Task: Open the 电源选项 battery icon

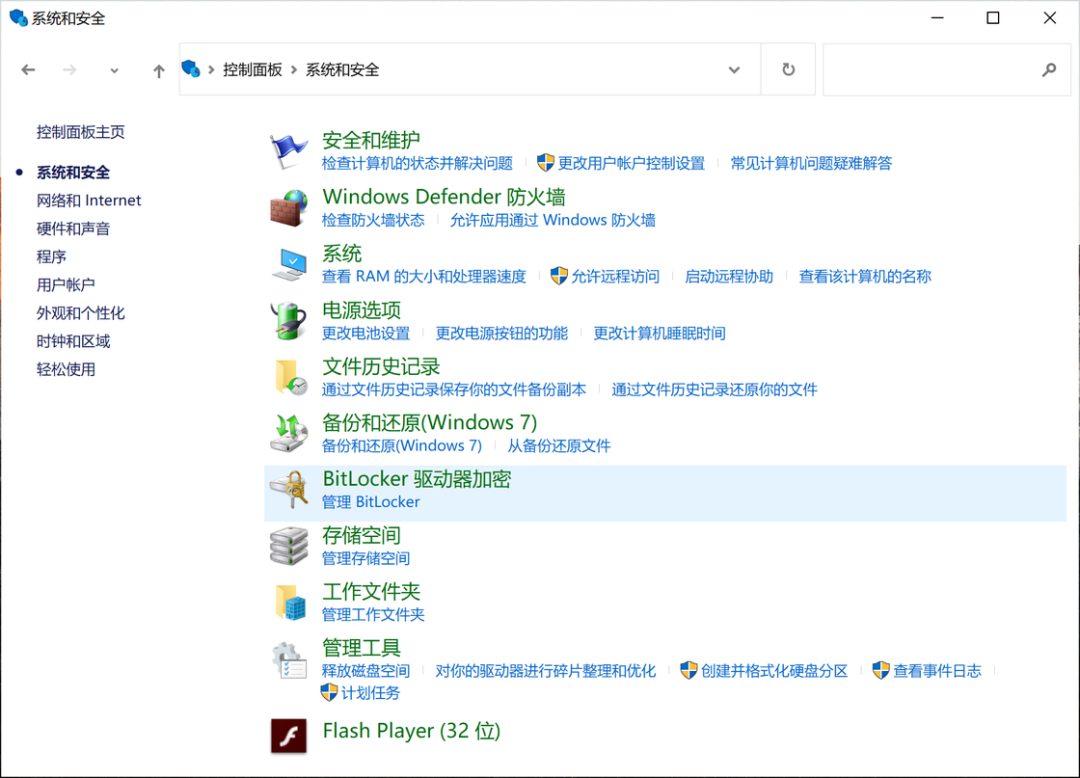Action: point(289,321)
